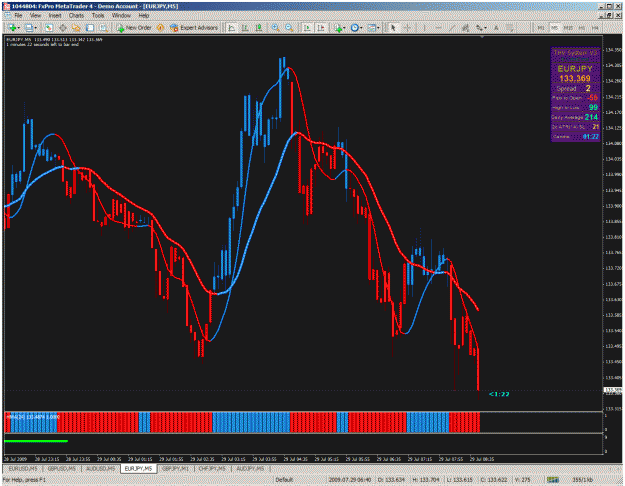The width and height of the screenshot is (625, 486).
Task: Switch timeframe to M1
Action: point(541,28)
